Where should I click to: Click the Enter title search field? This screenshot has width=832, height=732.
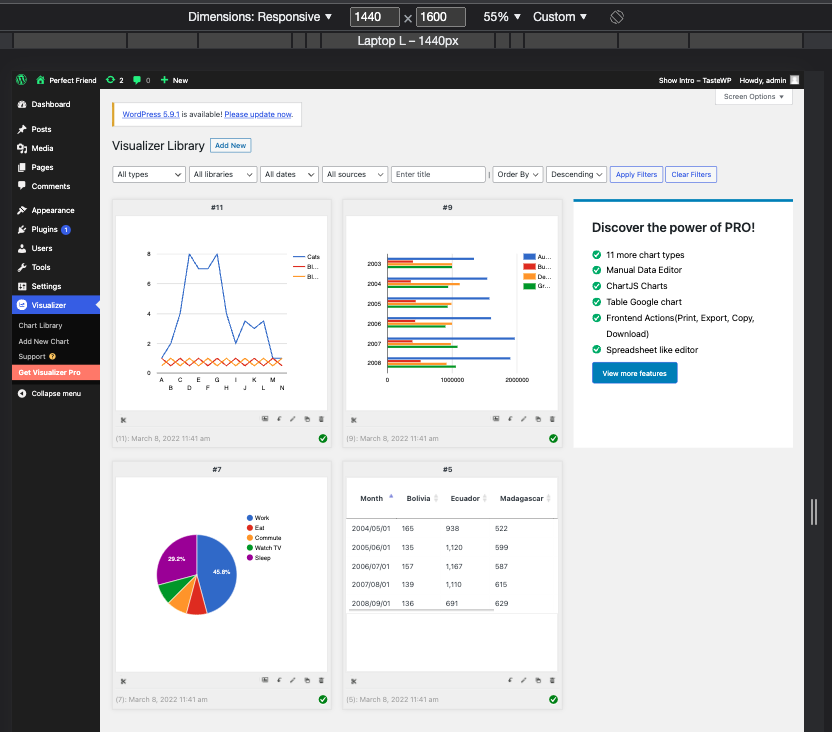pyautogui.click(x=438, y=175)
